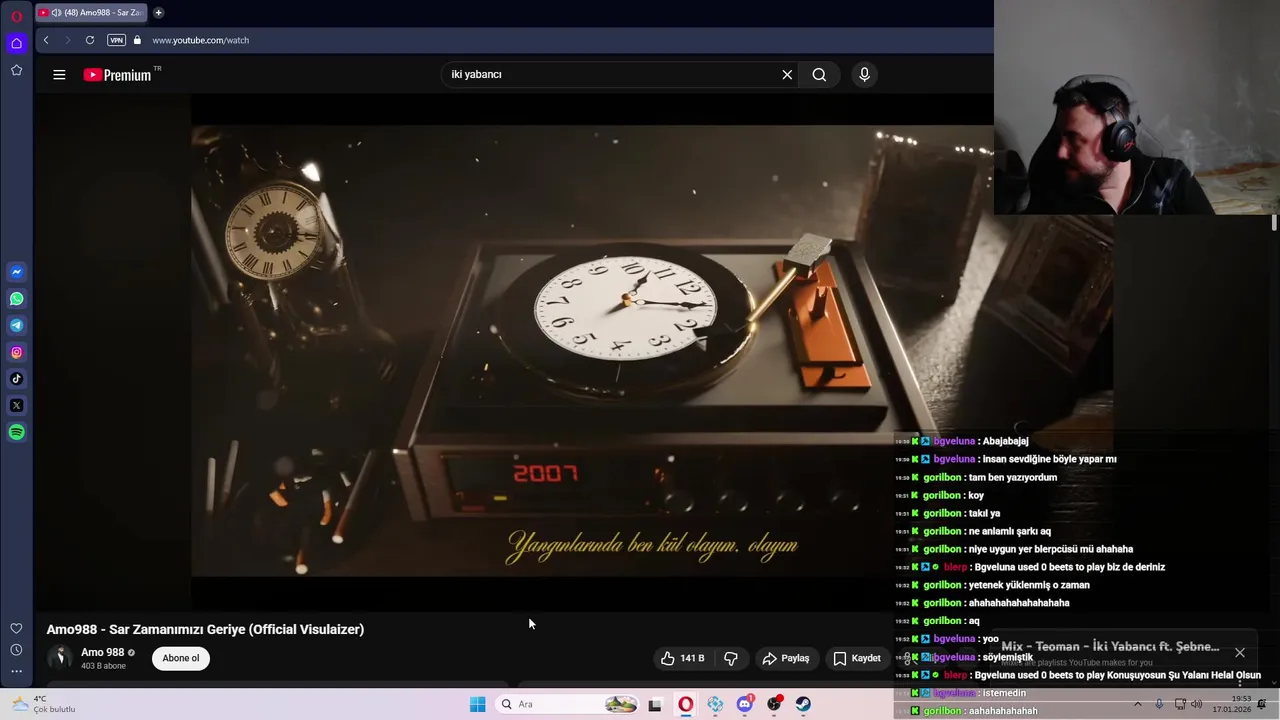
Task: Click video title Sar Zamanımızı Geriye
Action: [205, 629]
